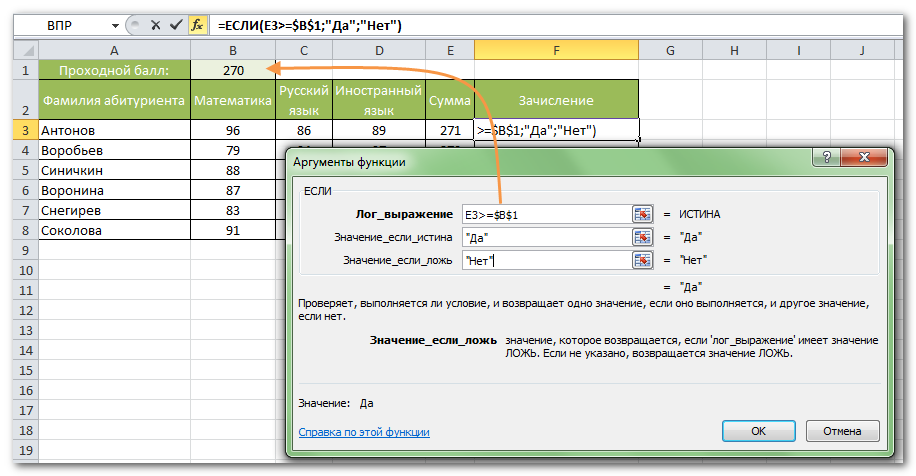Click Воронина's math score 87

233,190
